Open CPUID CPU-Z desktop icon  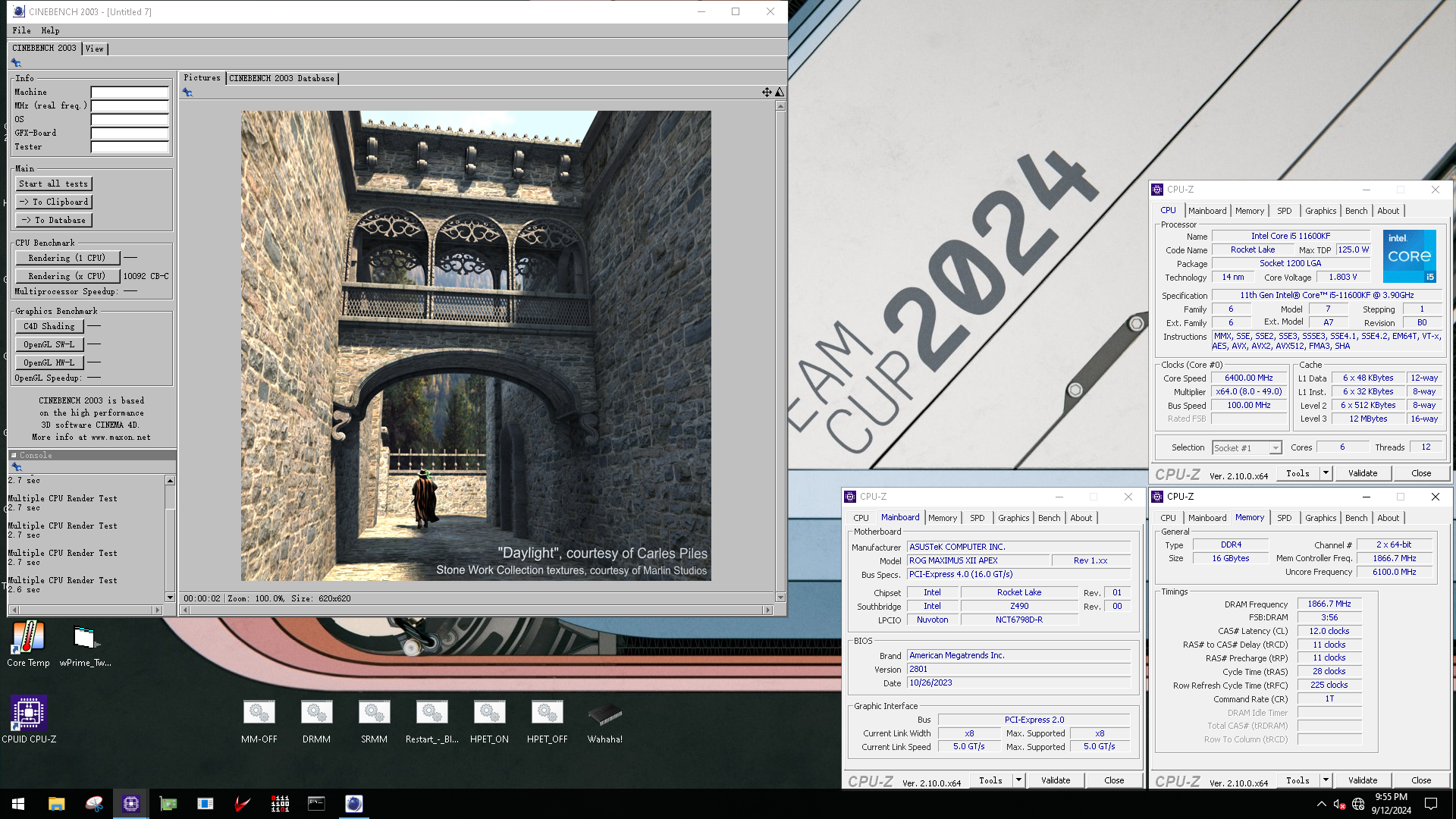[x=29, y=719]
